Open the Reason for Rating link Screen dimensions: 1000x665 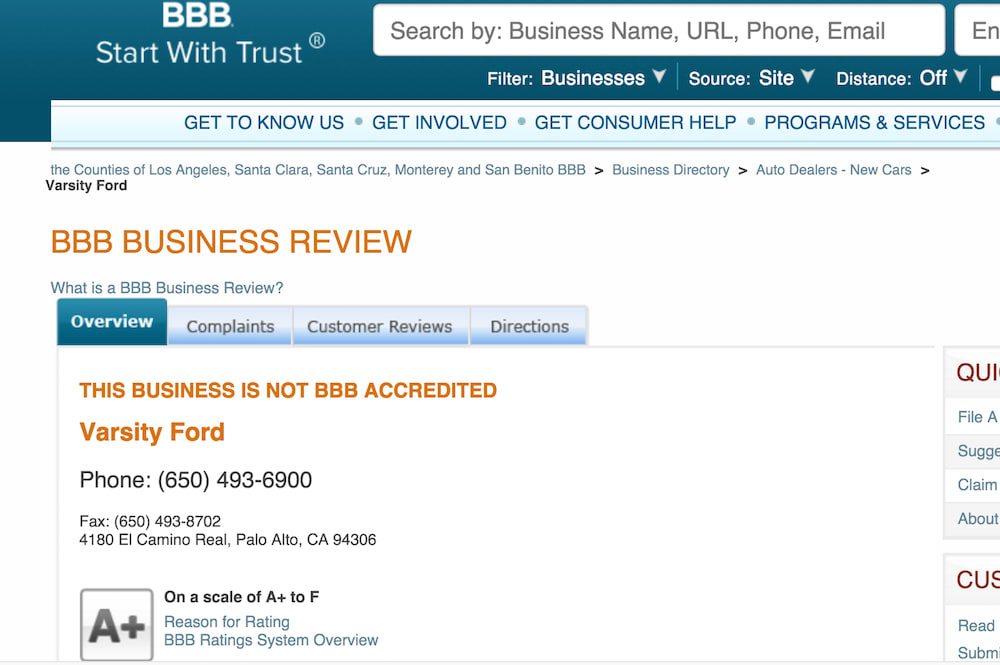(227, 622)
